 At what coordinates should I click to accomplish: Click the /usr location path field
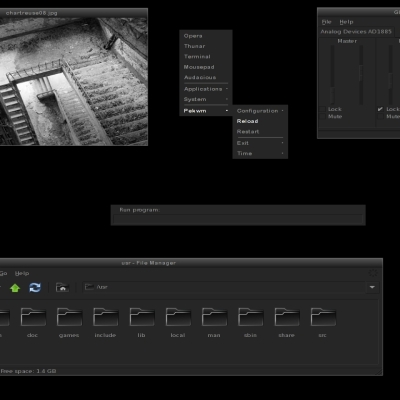click(x=224, y=287)
